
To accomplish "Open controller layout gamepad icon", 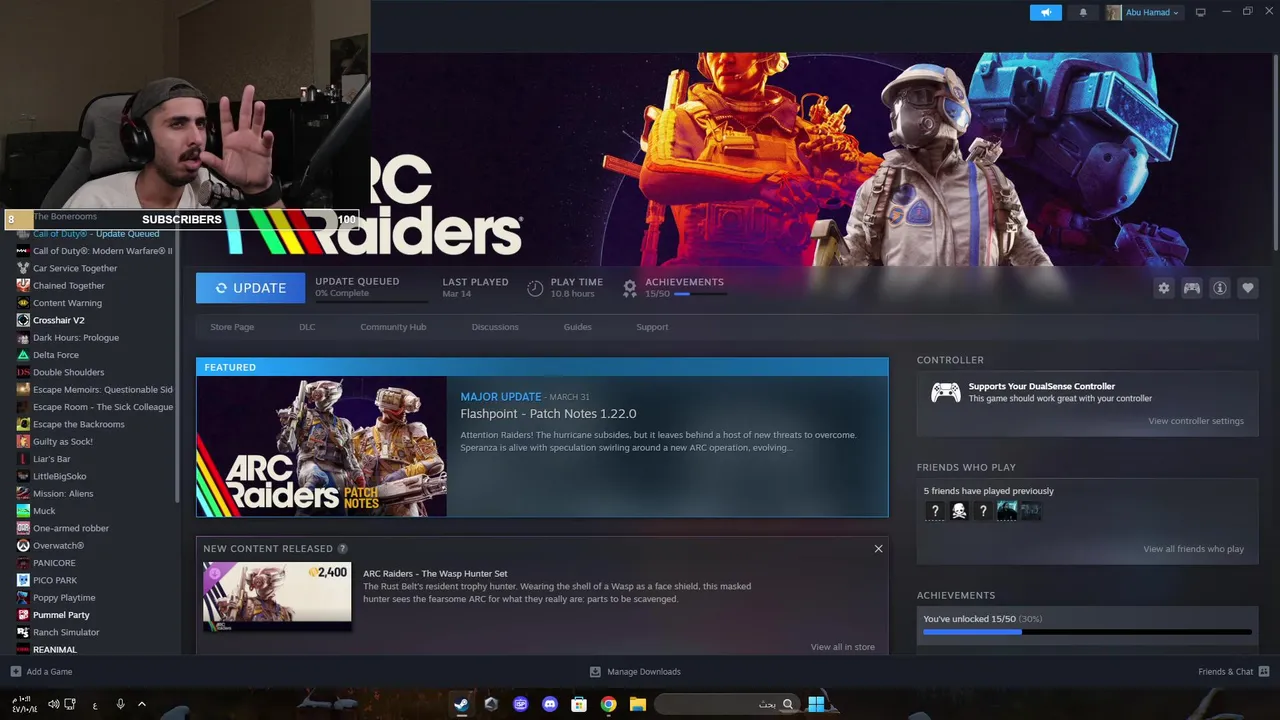I will (x=1191, y=288).
